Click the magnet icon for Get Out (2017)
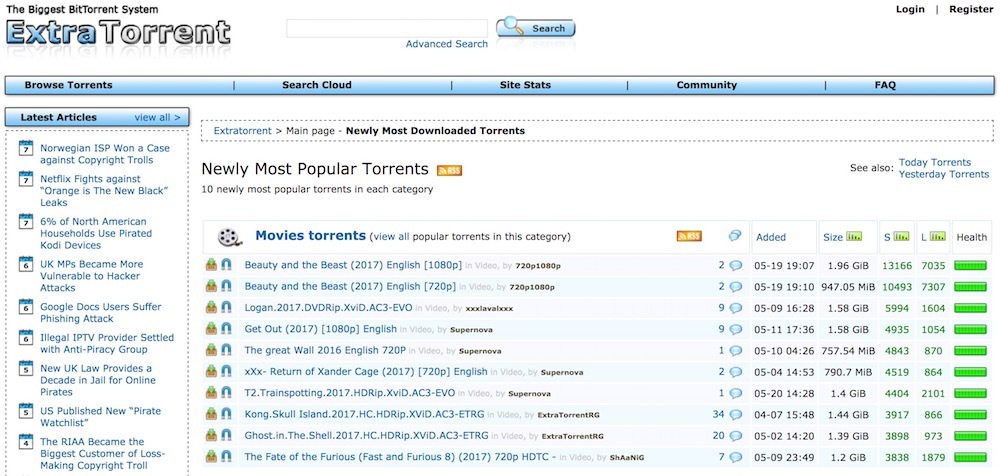This screenshot has height=476, width=1000. (x=226, y=329)
